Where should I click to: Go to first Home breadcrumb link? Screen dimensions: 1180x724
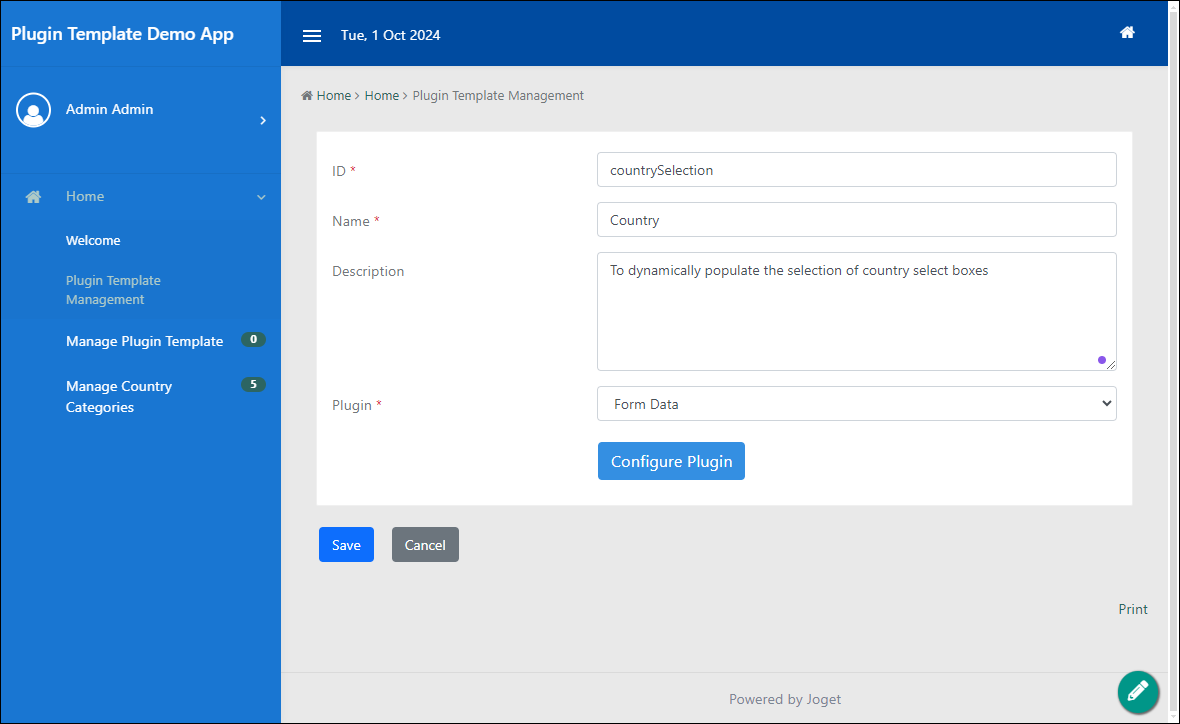pos(333,96)
